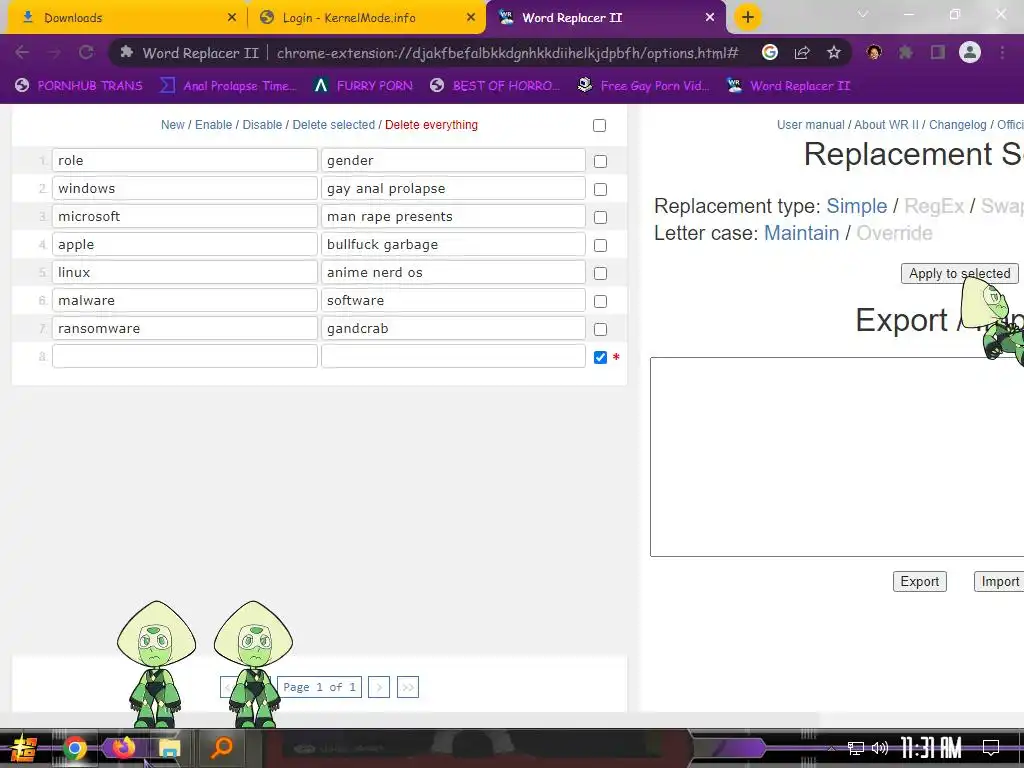Click the gandcrab replacement field
1024x768 pixels.
click(x=453, y=328)
